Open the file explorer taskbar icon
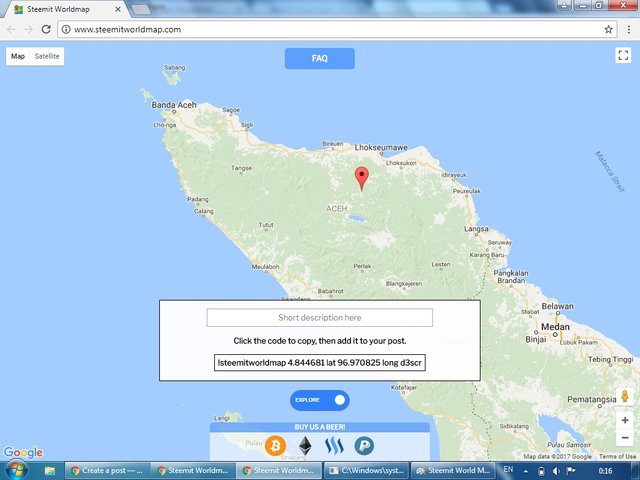 [50, 471]
